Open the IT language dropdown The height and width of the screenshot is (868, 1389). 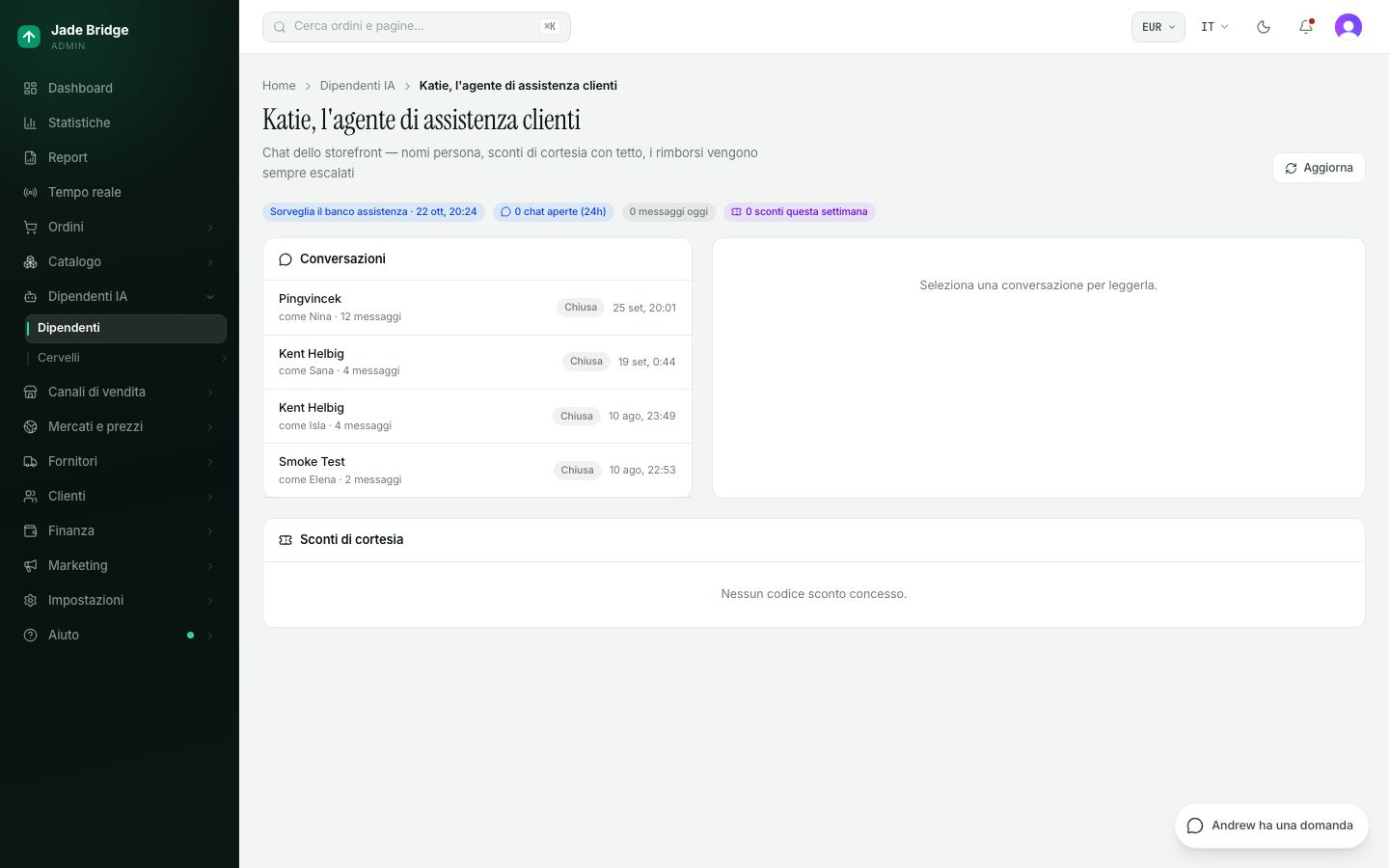(x=1214, y=27)
